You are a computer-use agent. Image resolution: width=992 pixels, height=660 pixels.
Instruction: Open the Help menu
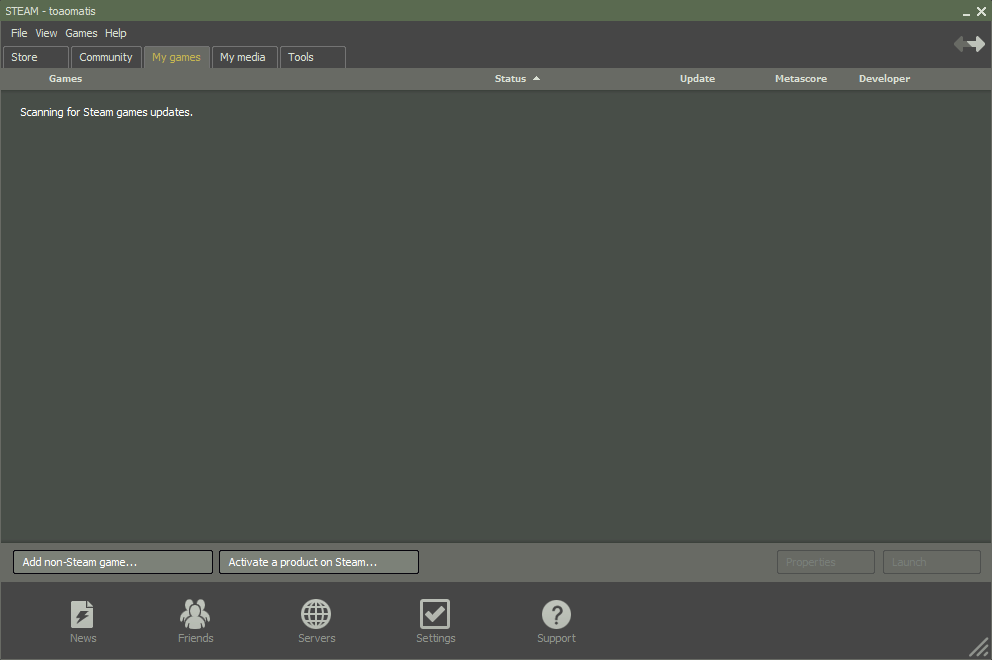click(116, 33)
